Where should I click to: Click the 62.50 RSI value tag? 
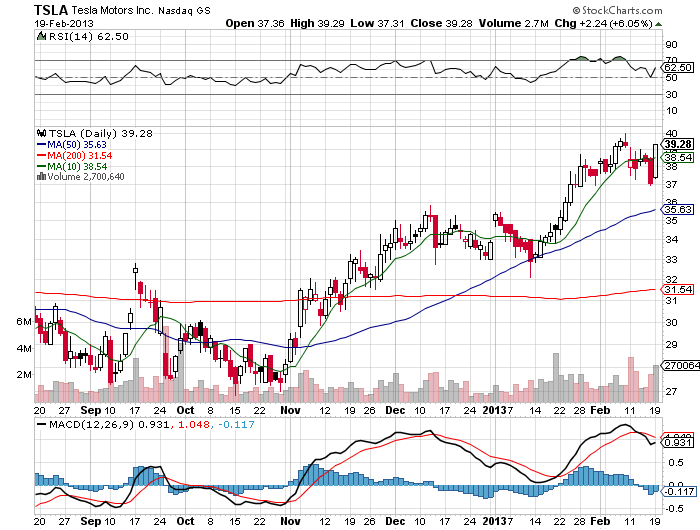click(678, 67)
